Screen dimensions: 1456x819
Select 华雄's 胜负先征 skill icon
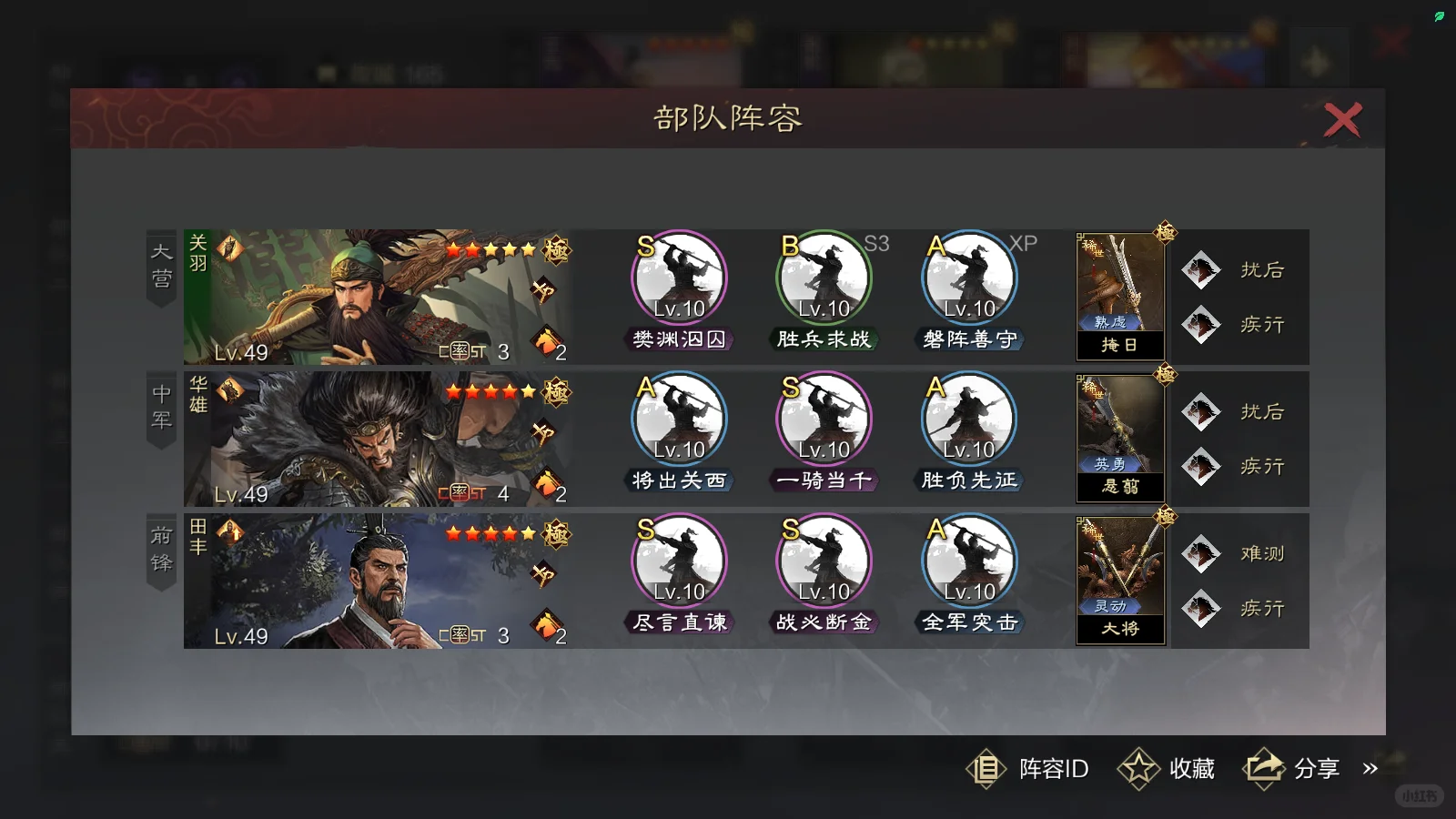969,420
